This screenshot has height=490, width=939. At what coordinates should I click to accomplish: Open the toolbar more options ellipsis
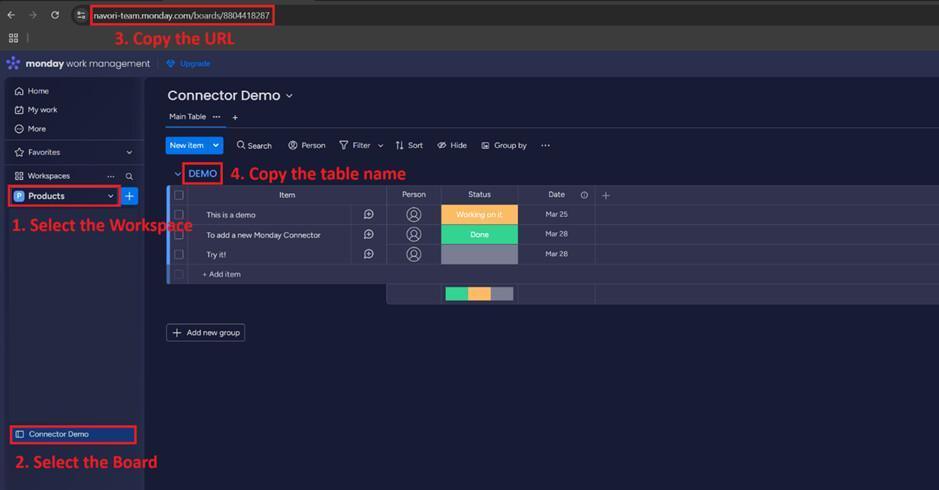point(545,146)
